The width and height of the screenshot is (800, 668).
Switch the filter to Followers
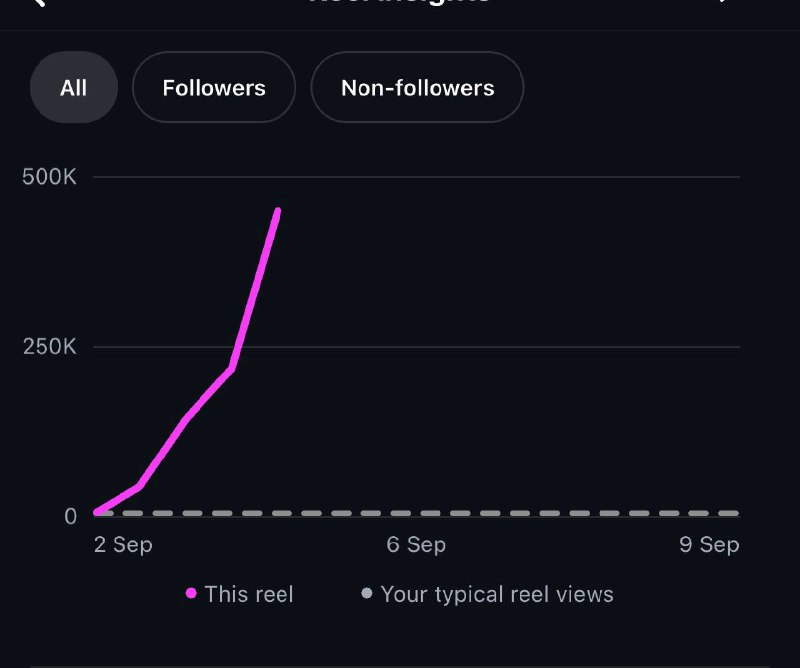coord(214,87)
